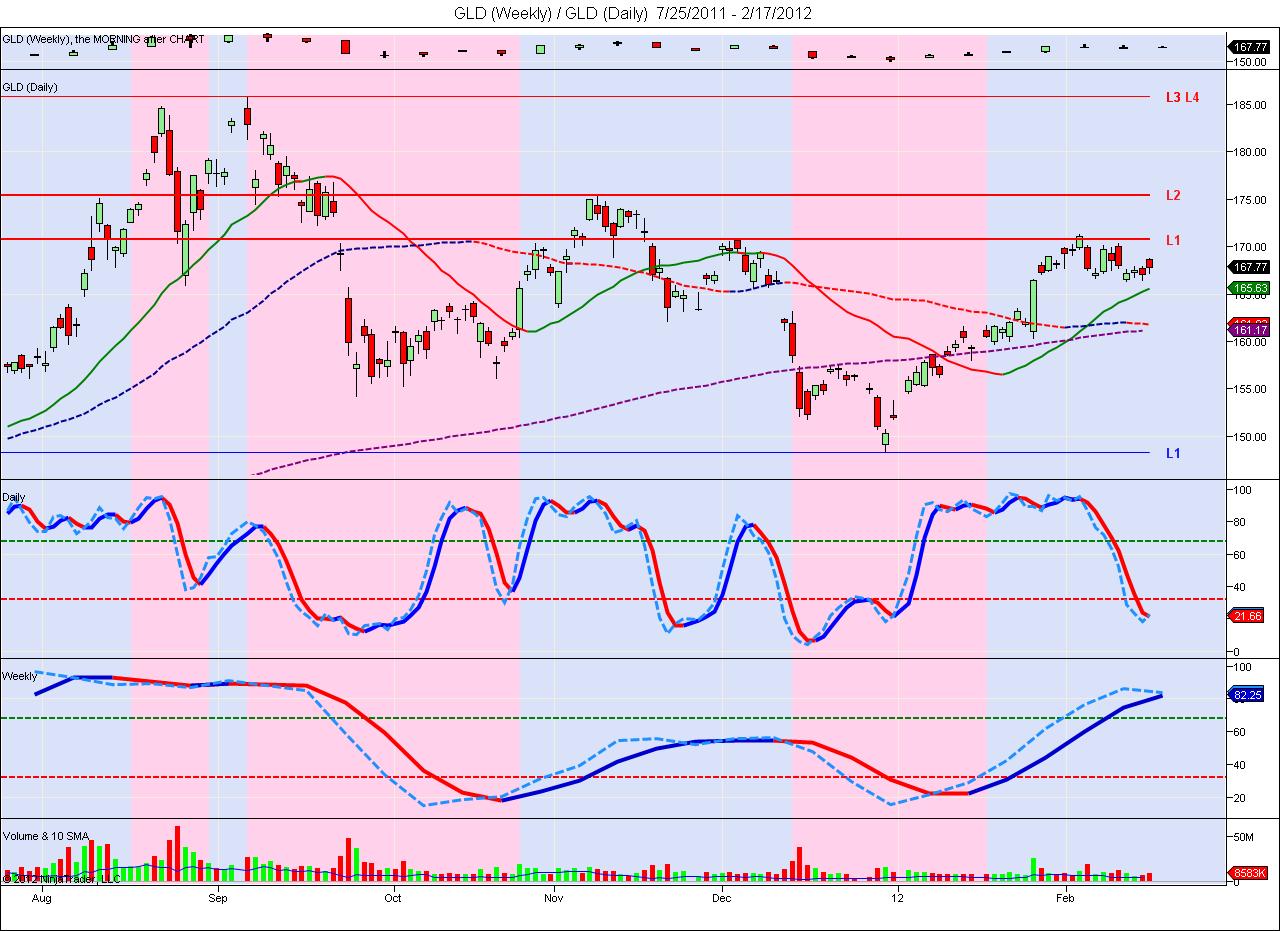Click the 'Aug' date axis label

[41, 898]
